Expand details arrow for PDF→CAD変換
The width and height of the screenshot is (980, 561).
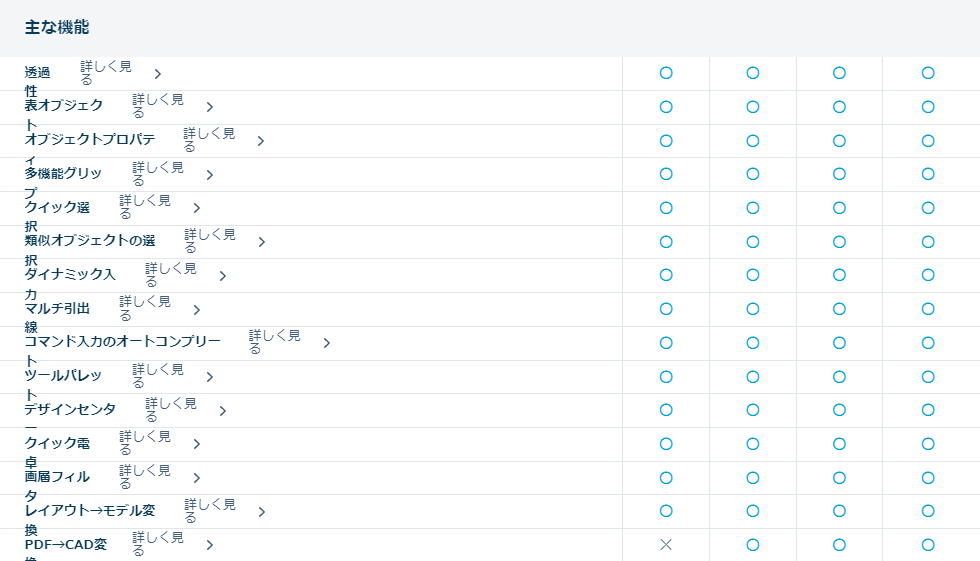[x=210, y=545]
